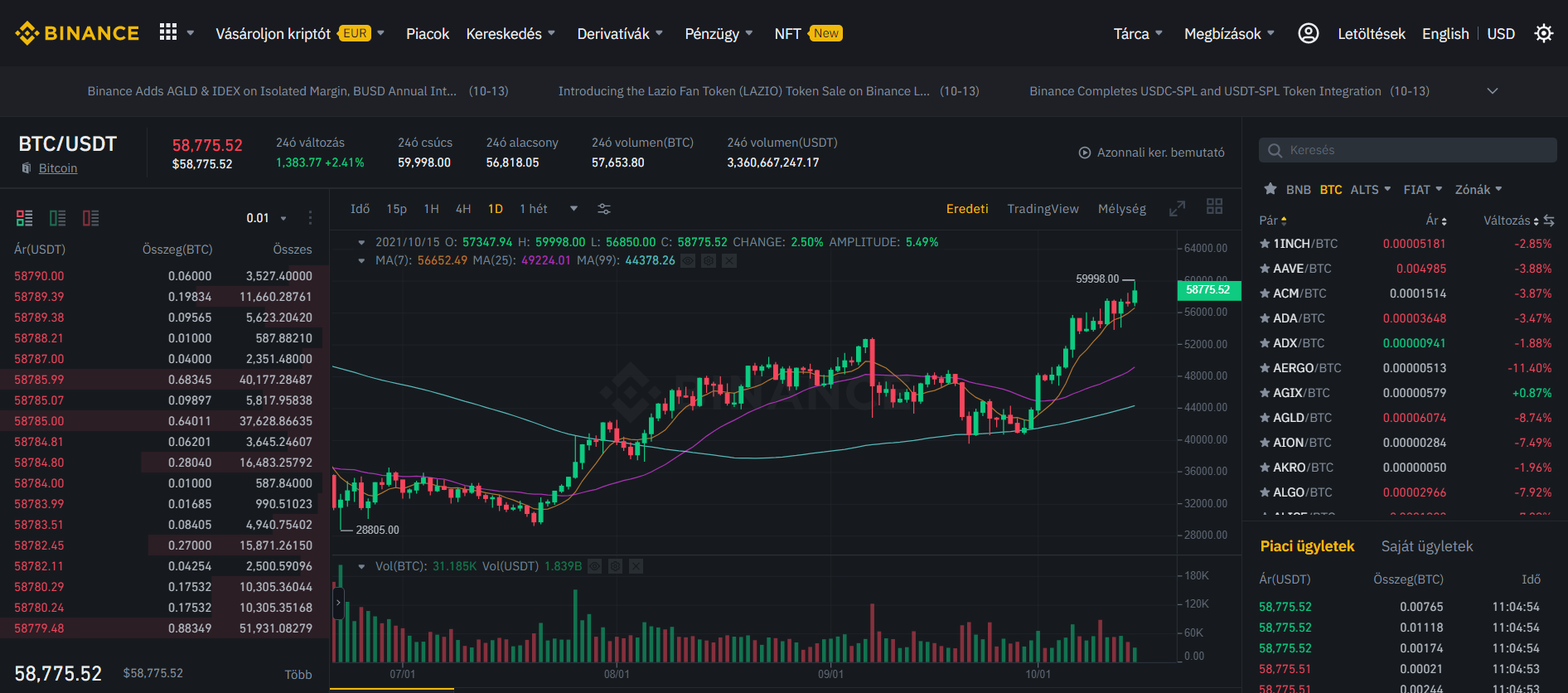Open more chart intervals dropdown arrow
The height and width of the screenshot is (693, 1568).
point(573,209)
